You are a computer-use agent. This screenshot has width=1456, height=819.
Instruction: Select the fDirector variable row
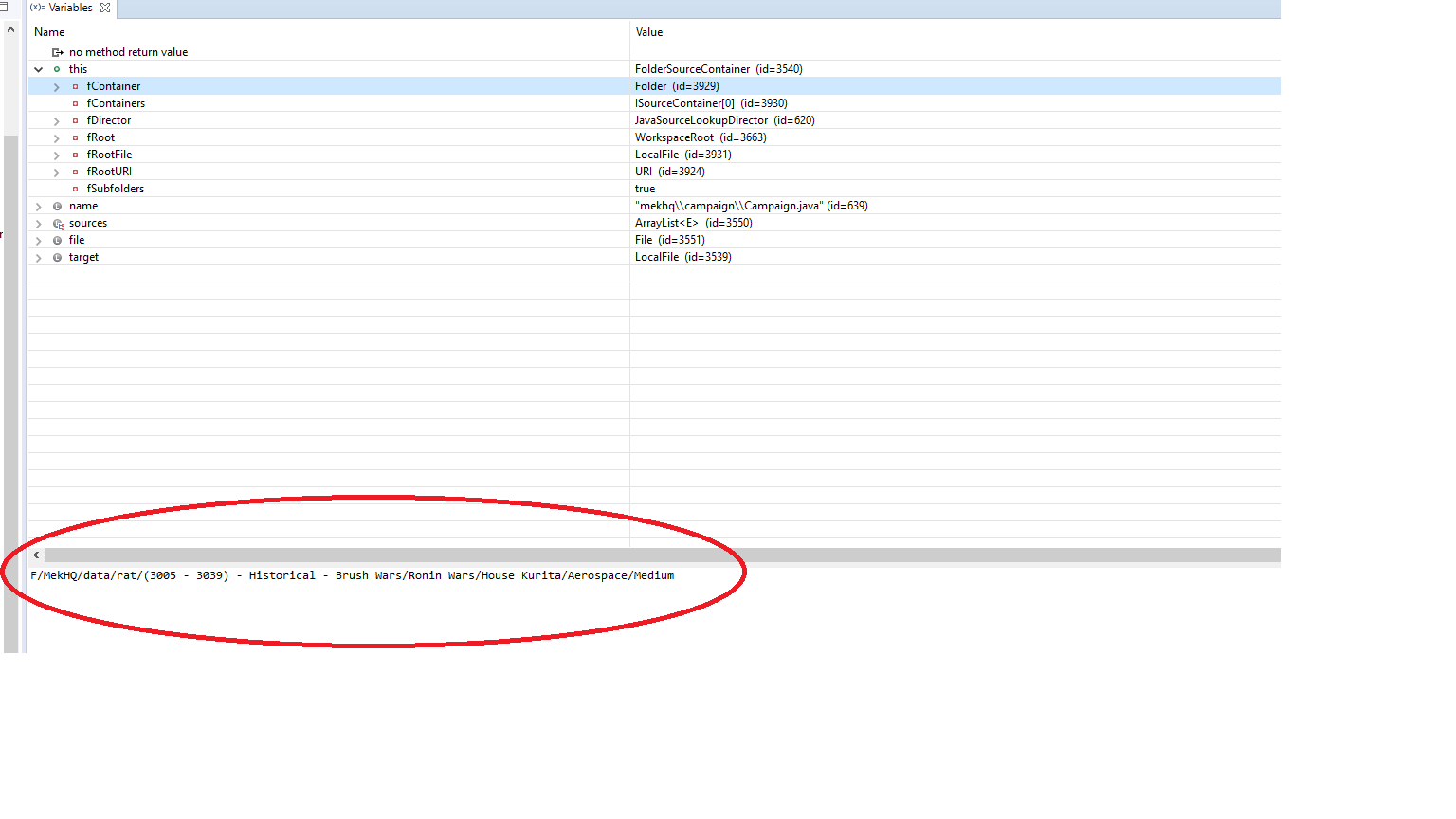pos(108,120)
